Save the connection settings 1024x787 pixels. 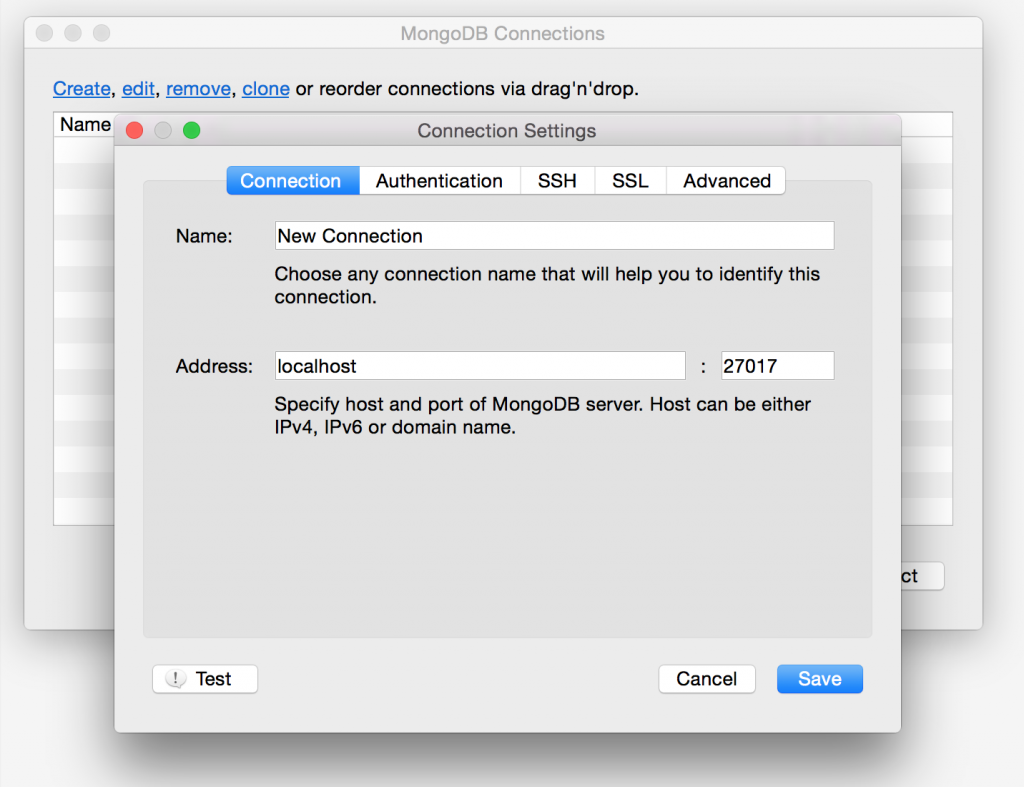[820, 679]
